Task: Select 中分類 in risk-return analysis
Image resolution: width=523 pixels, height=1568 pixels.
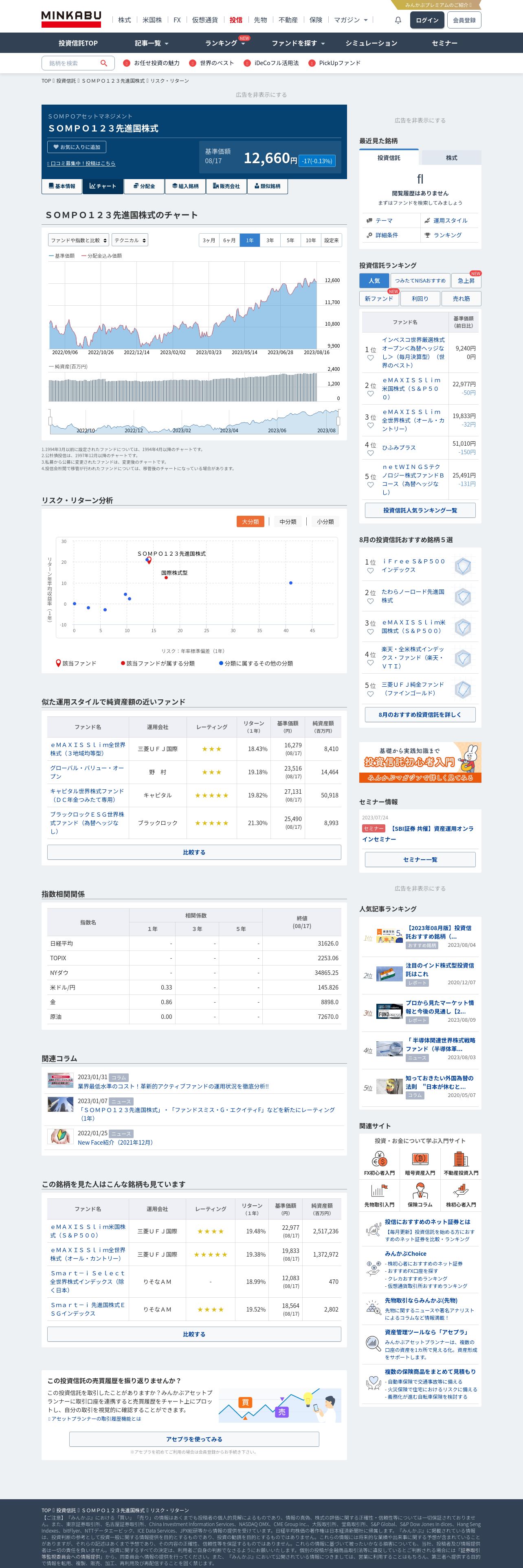Action: pos(288,522)
